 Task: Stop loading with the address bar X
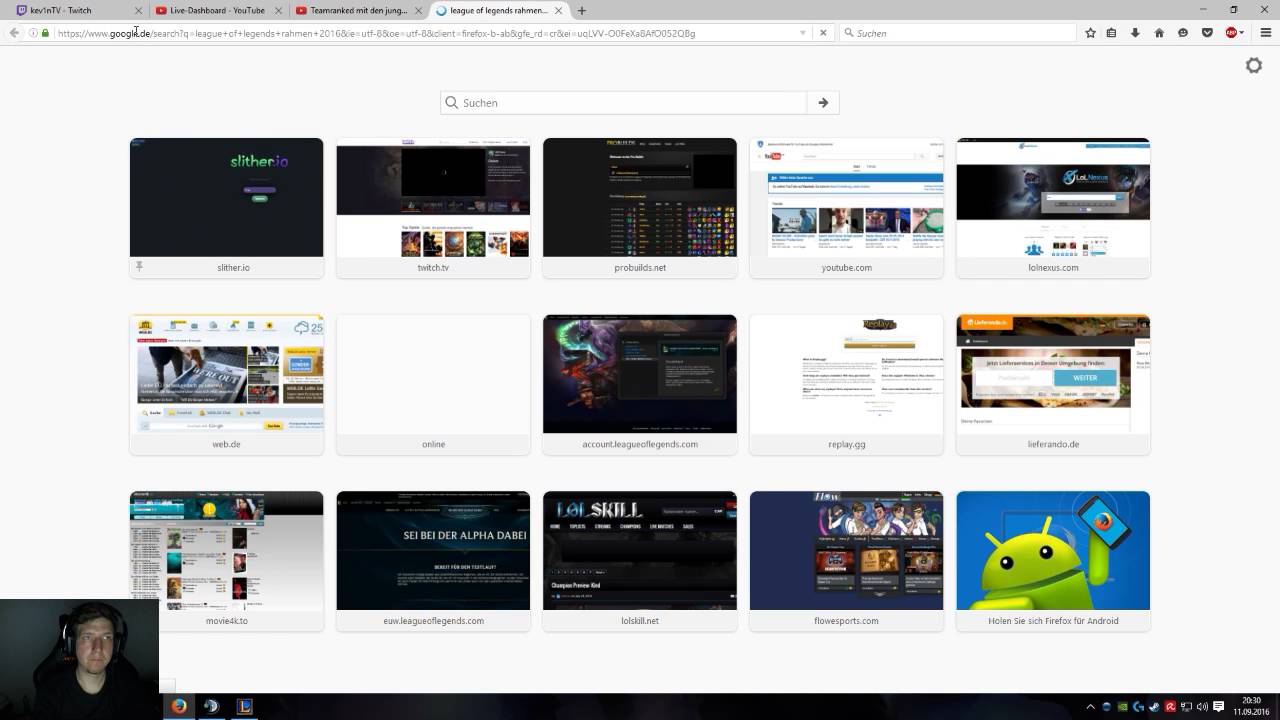823,33
